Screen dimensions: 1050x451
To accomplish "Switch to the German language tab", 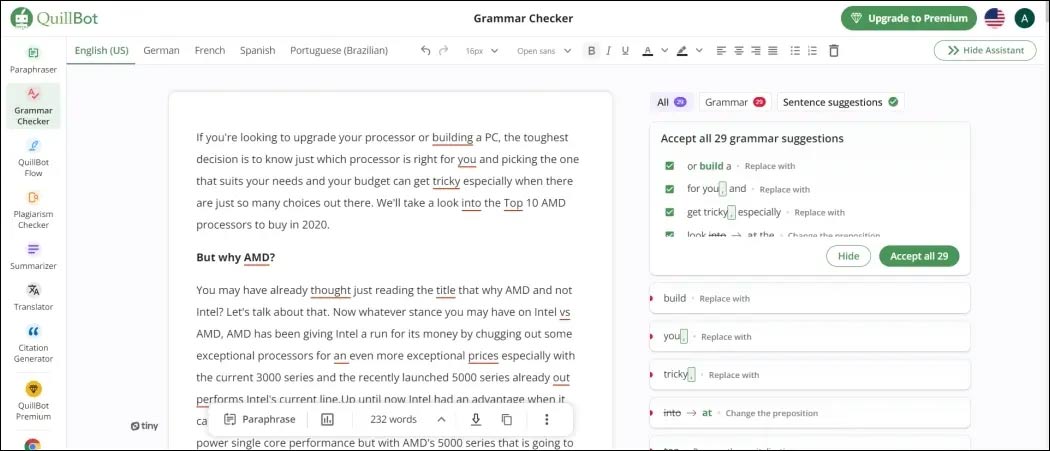I will coord(161,50).
